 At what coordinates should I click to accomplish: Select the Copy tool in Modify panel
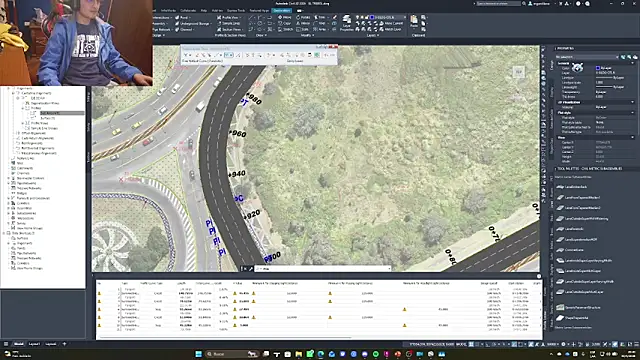(284, 24)
